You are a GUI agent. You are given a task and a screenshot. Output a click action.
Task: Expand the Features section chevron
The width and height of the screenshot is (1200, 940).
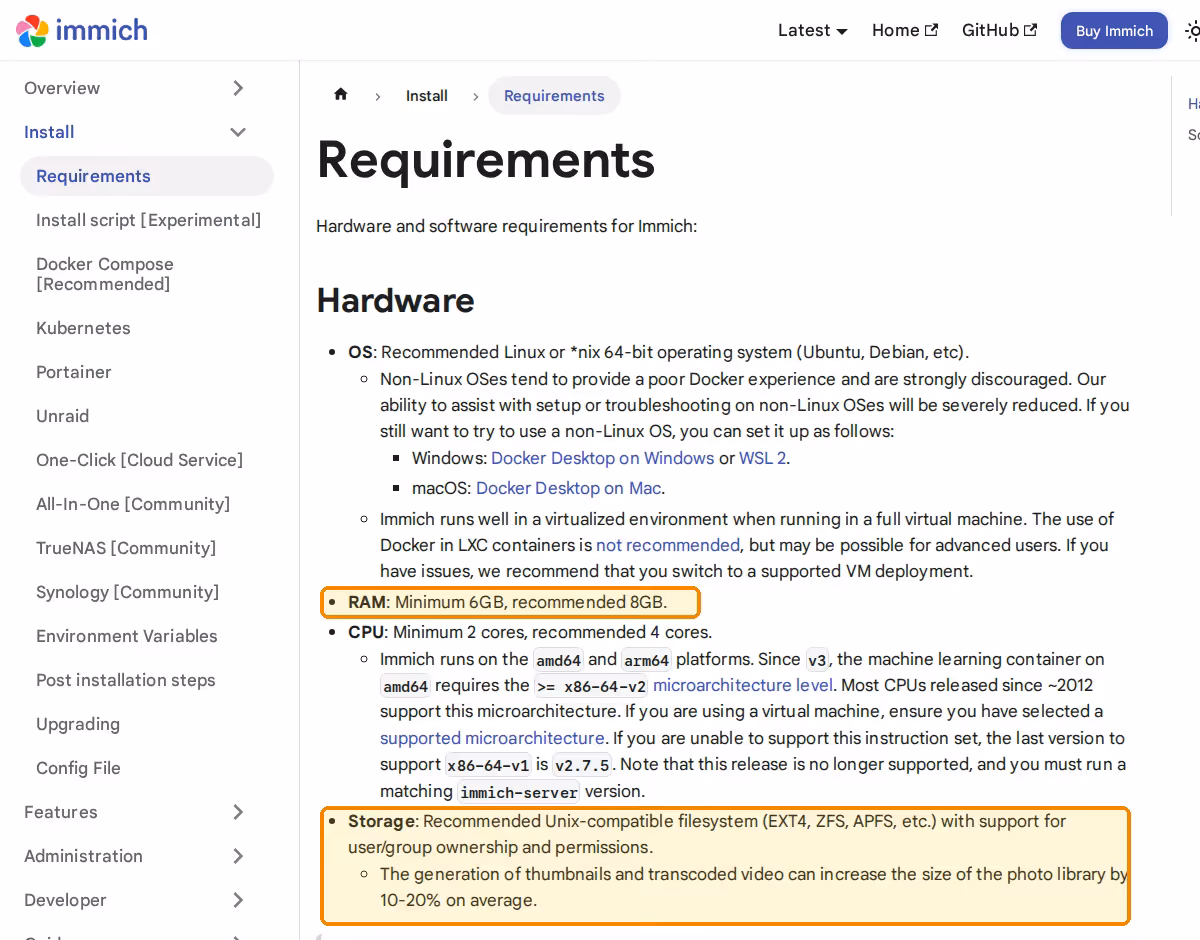(238, 812)
